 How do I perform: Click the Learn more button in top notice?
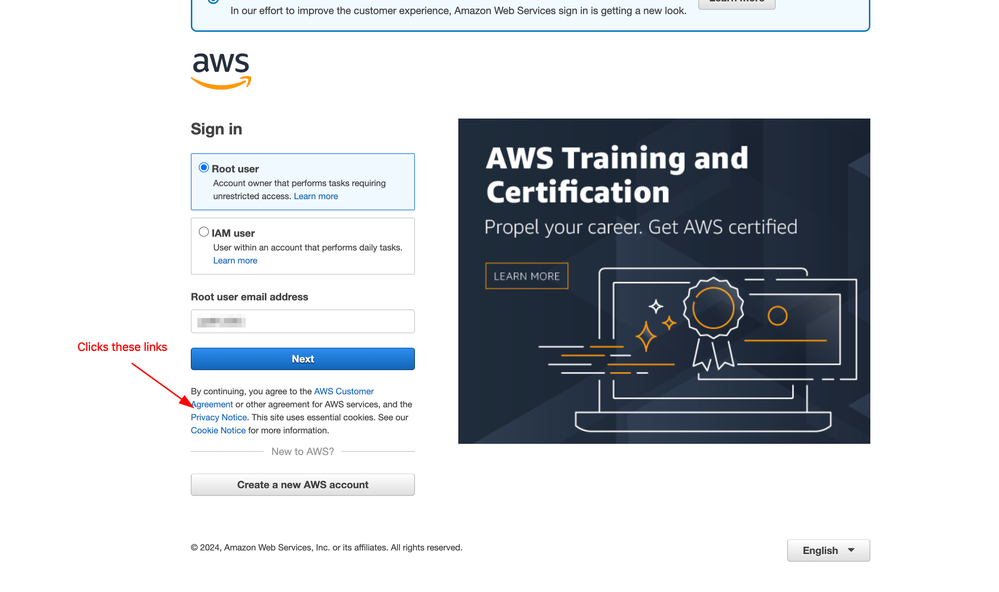point(736,2)
